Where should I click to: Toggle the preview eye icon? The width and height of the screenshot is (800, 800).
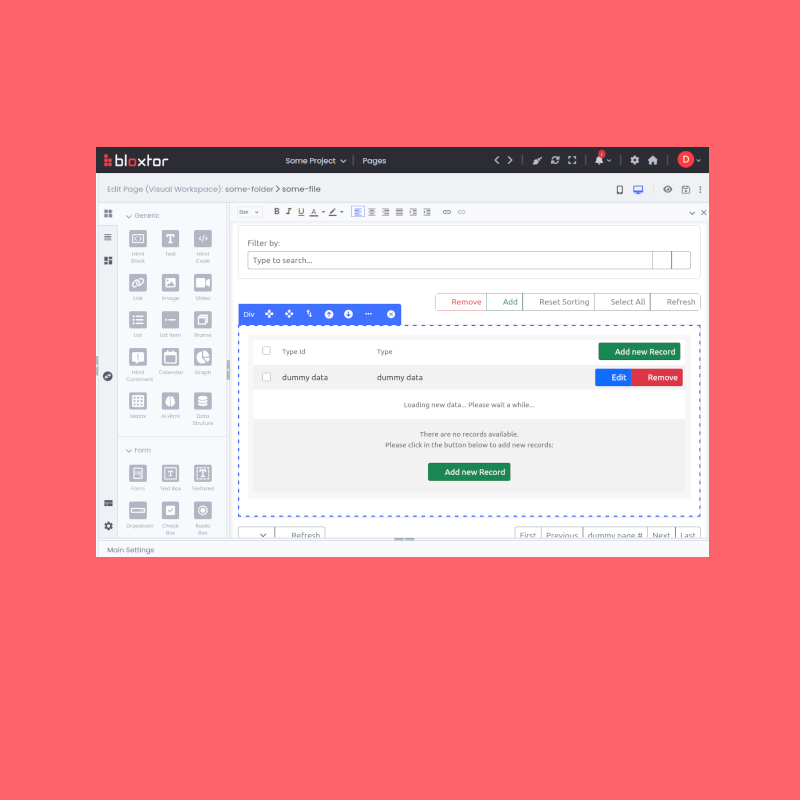[x=667, y=189]
